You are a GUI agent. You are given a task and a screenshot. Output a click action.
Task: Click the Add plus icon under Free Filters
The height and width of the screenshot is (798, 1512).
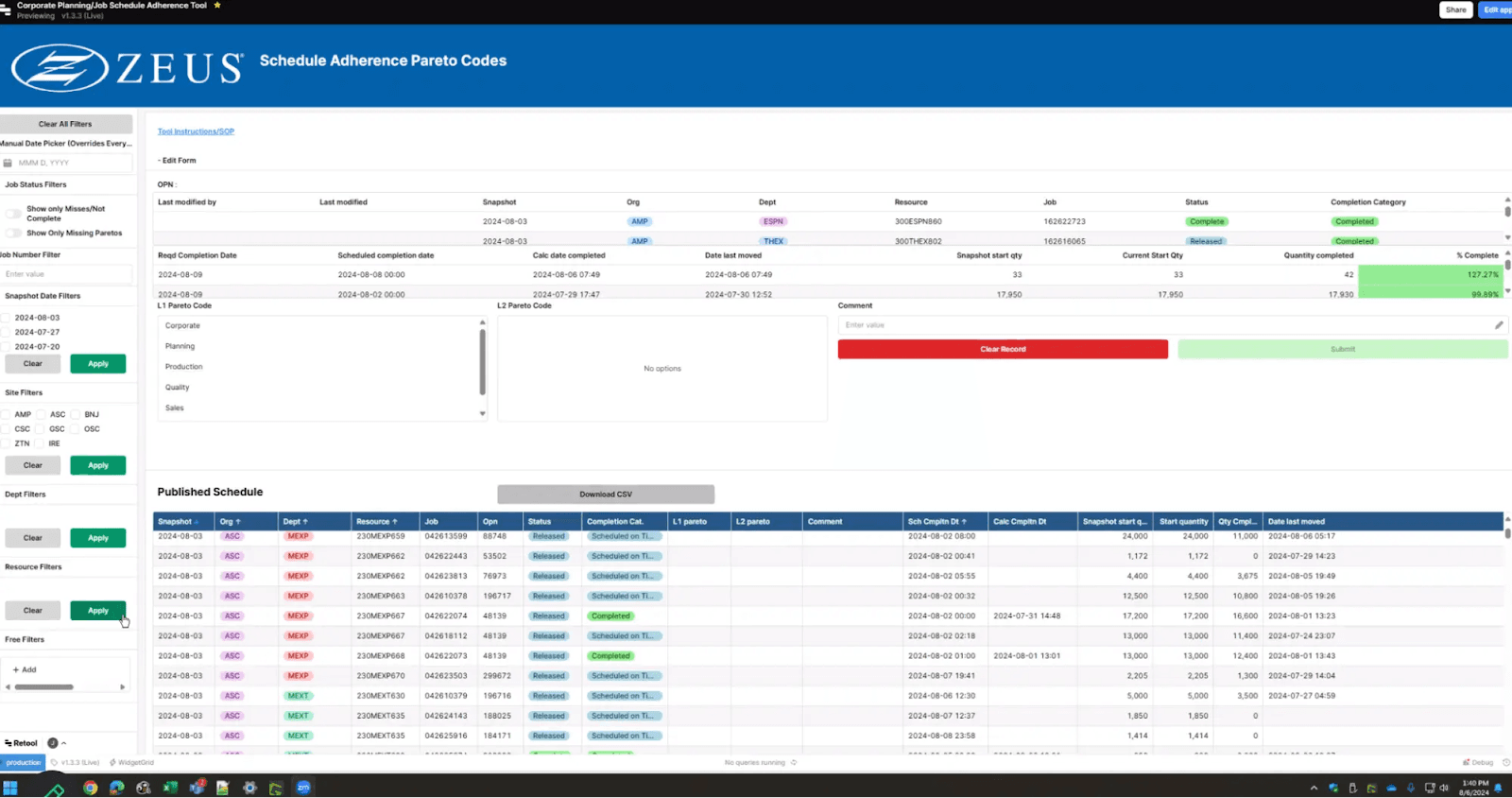click(x=16, y=669)
